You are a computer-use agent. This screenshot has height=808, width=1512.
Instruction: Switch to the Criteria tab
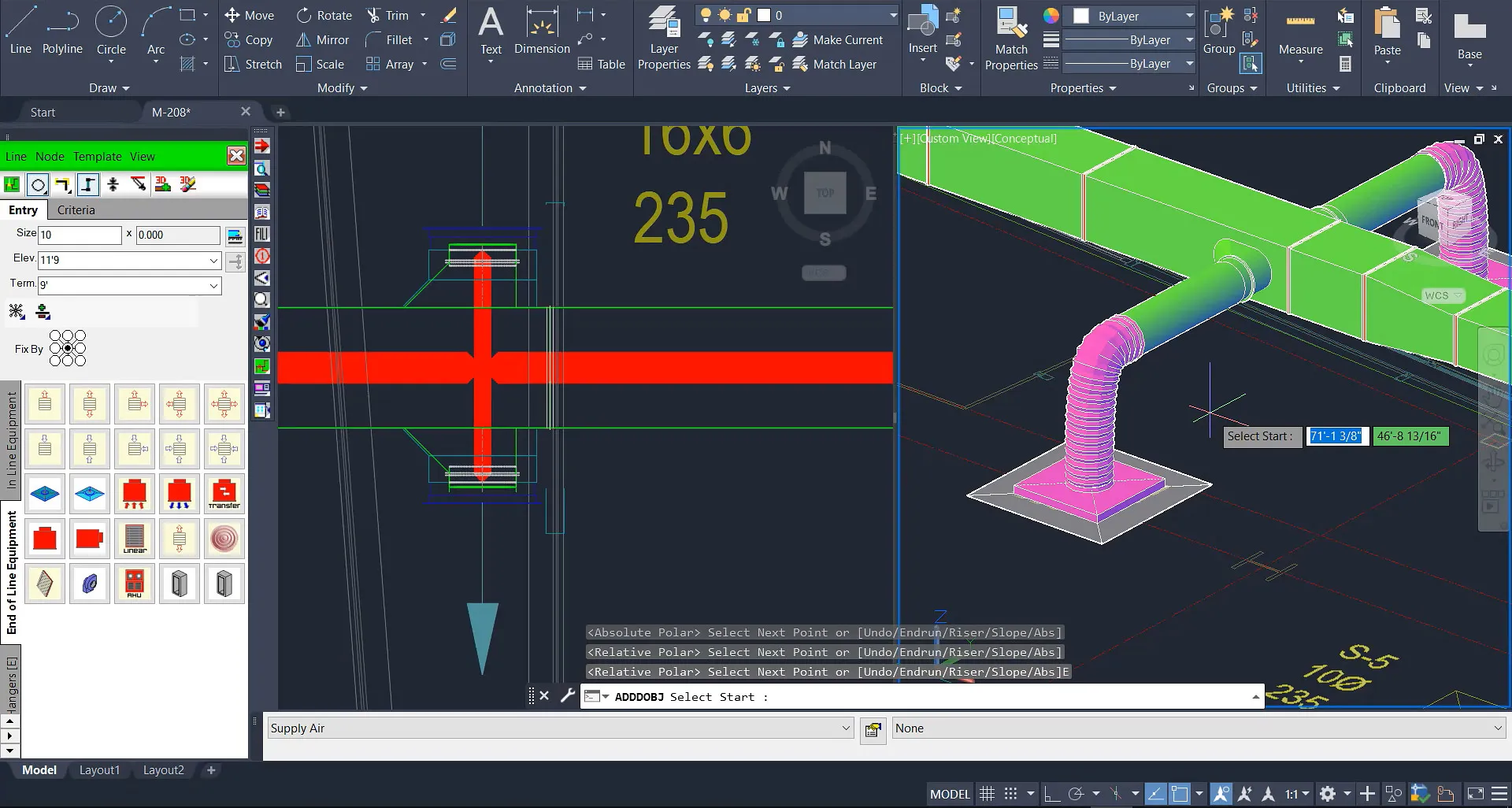point(76,210)
